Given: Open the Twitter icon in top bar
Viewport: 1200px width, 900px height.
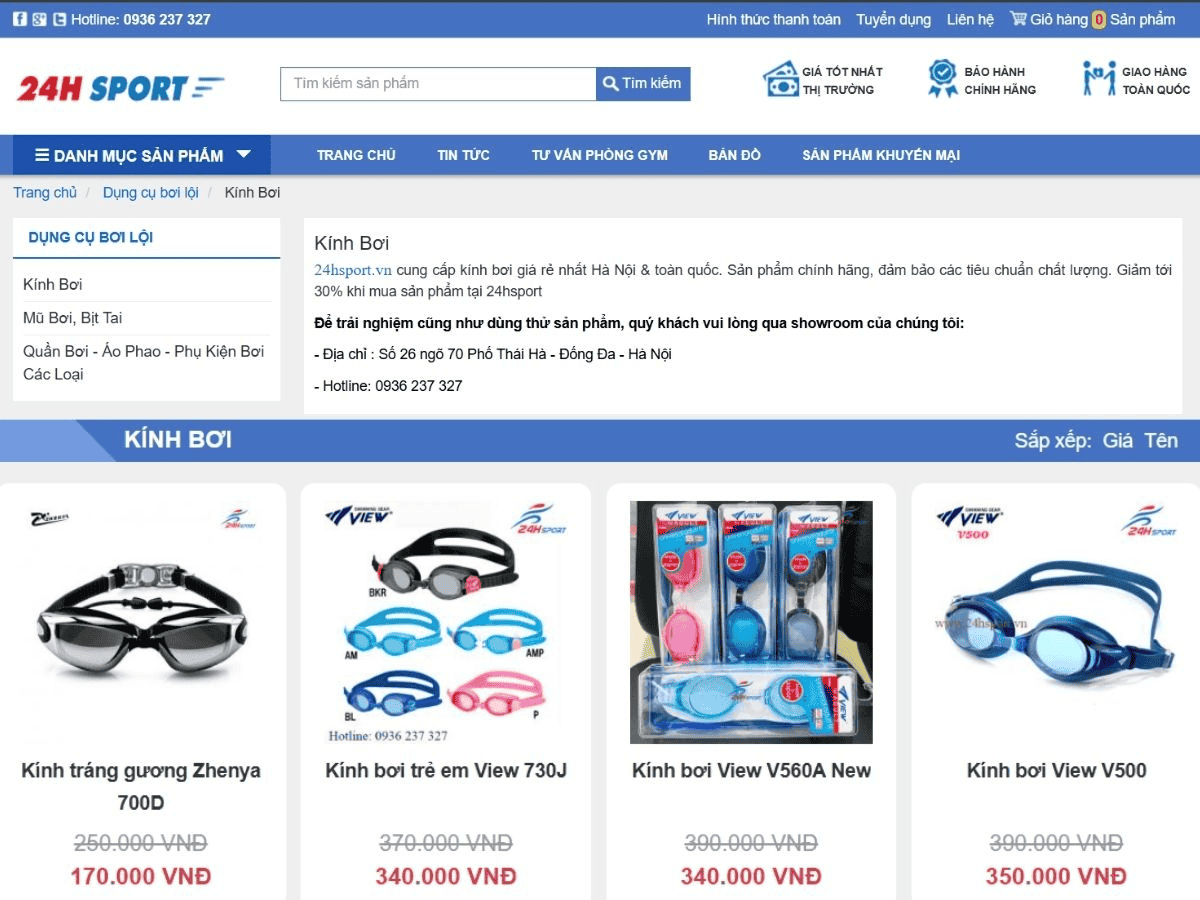Looking at the screenshot, I should [60, 19].
